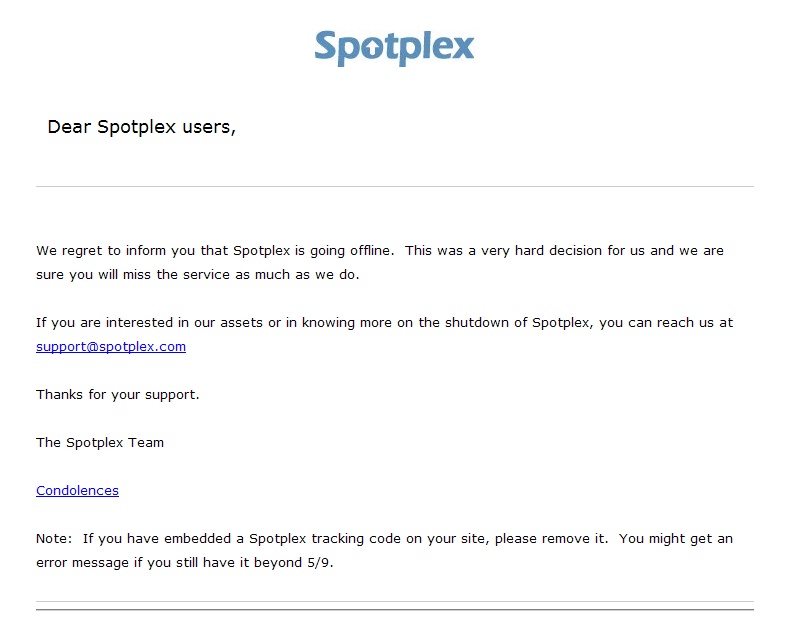Viewport: 786px width, 627px height.
Task: Click the double divider line at page bottom
Action: pos(395,605)
